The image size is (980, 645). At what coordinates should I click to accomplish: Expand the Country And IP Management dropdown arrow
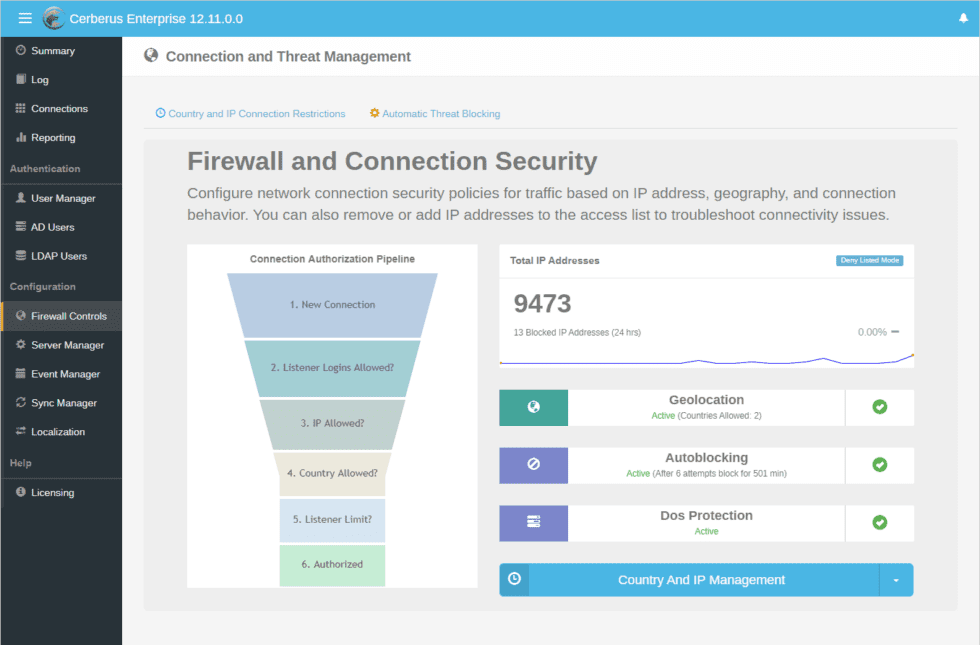[896, 580]
